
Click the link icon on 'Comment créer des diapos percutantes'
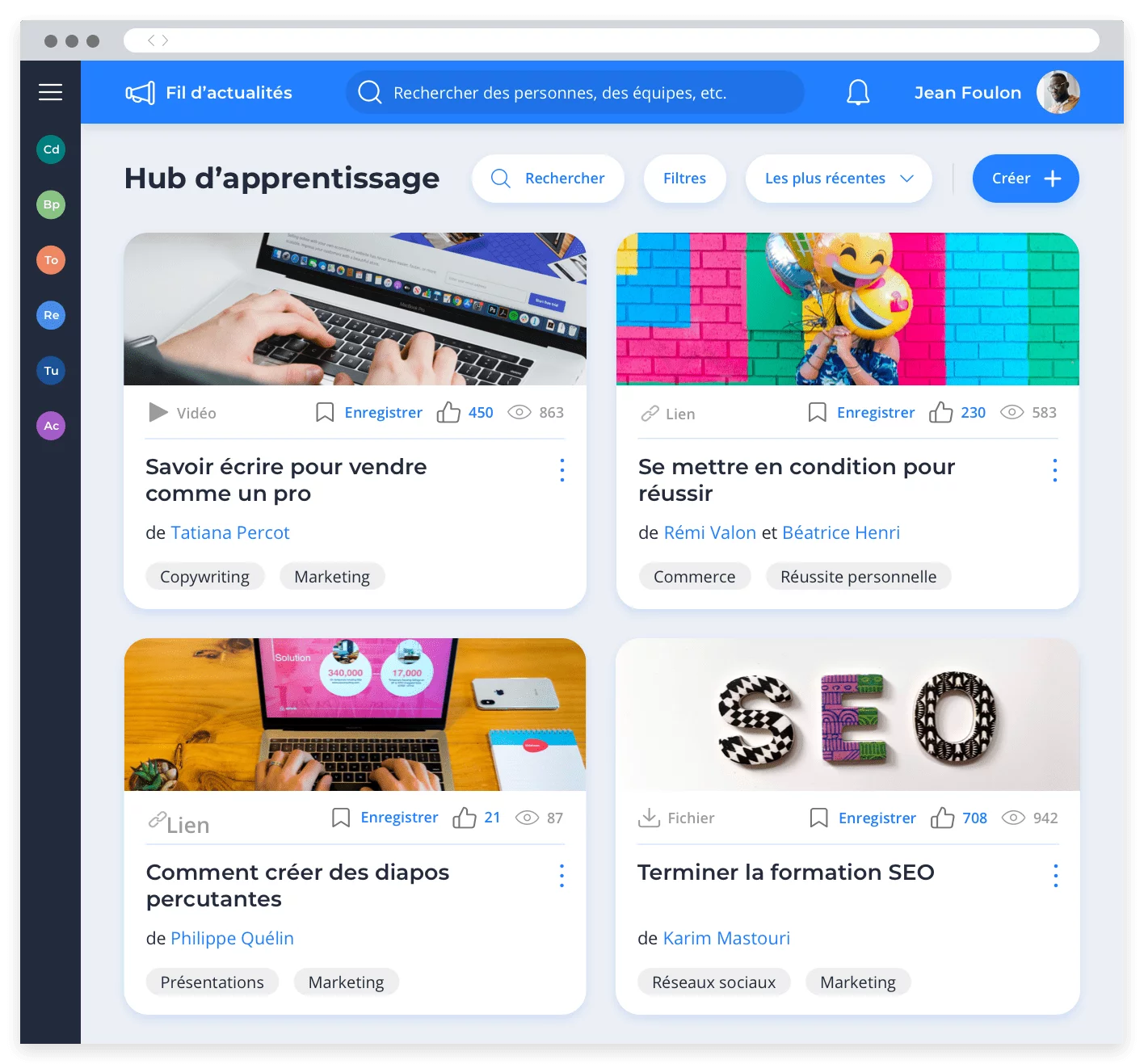[x=155, y=819]
